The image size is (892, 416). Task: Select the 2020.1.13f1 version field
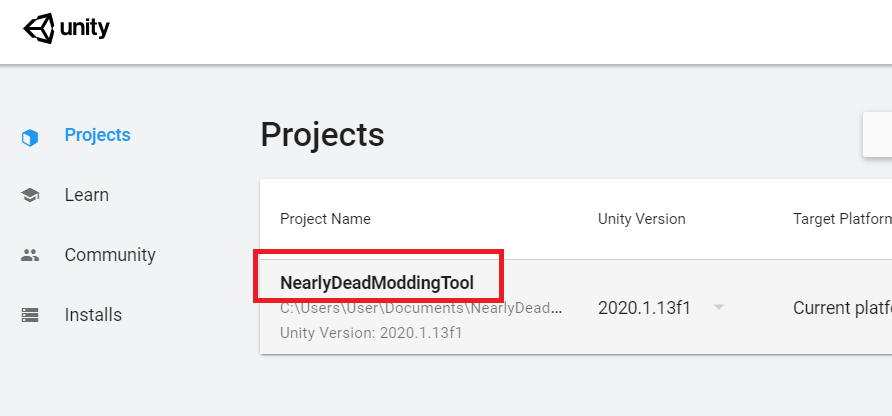(644, 308)
